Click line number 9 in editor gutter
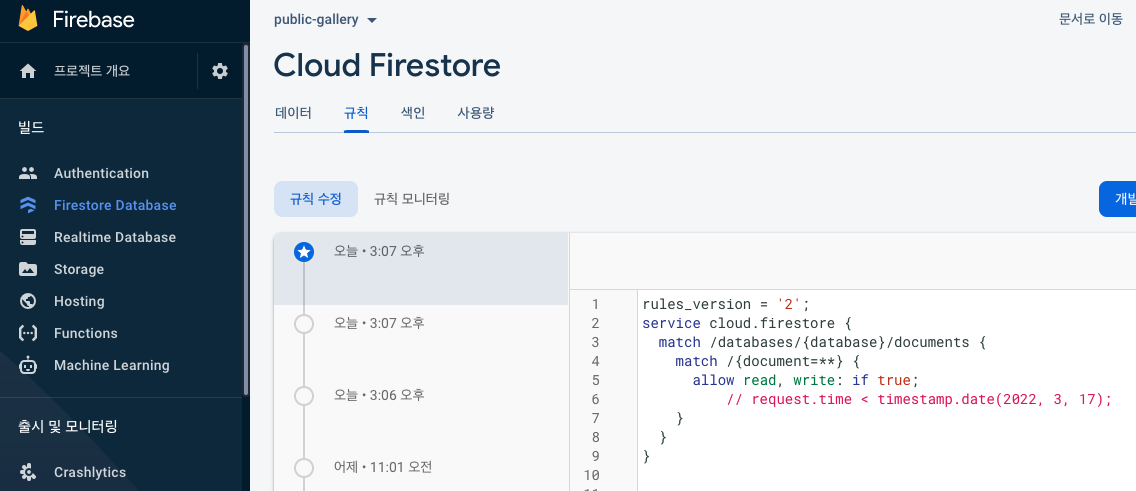This screenshot has width=1136, height=491. [x=595, y=456]
